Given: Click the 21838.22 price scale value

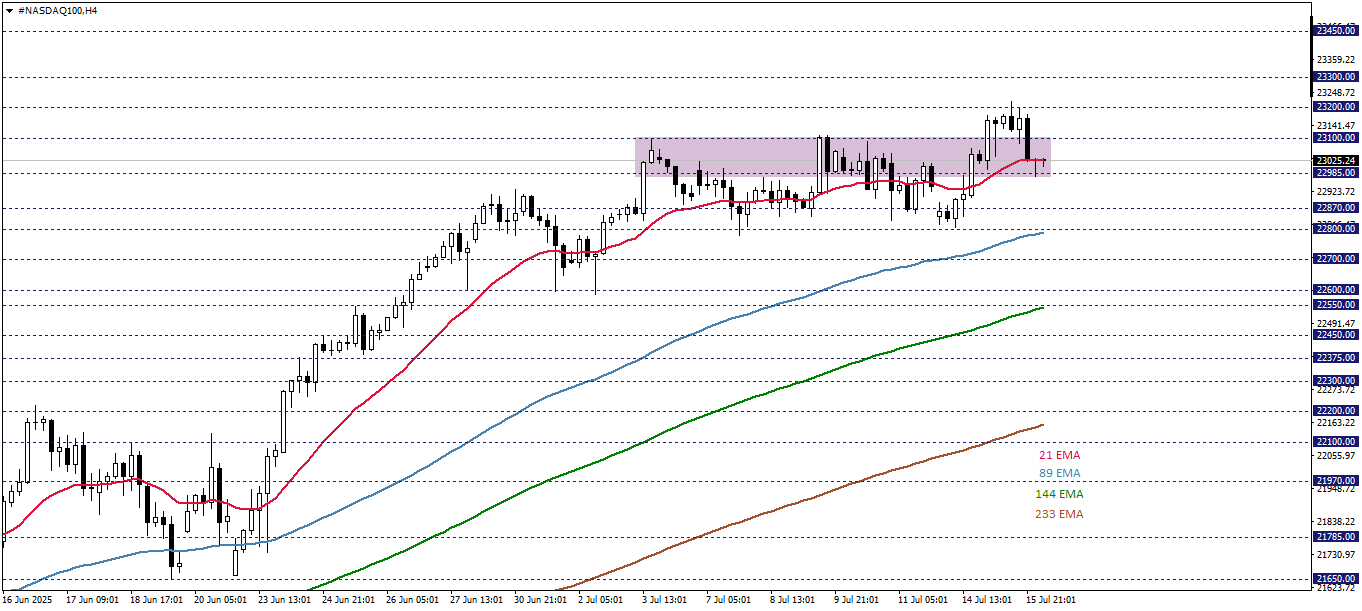Looking at the screenshot, I should click(1337, 522).
